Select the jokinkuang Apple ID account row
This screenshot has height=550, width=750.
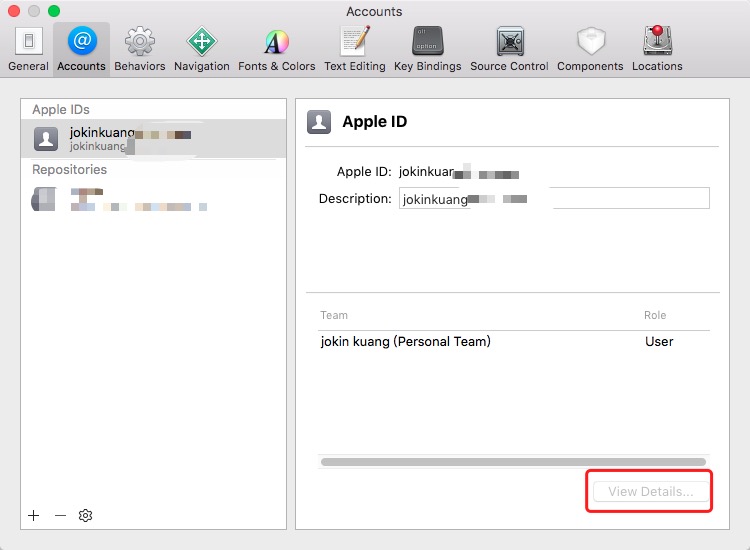point(154,139)
